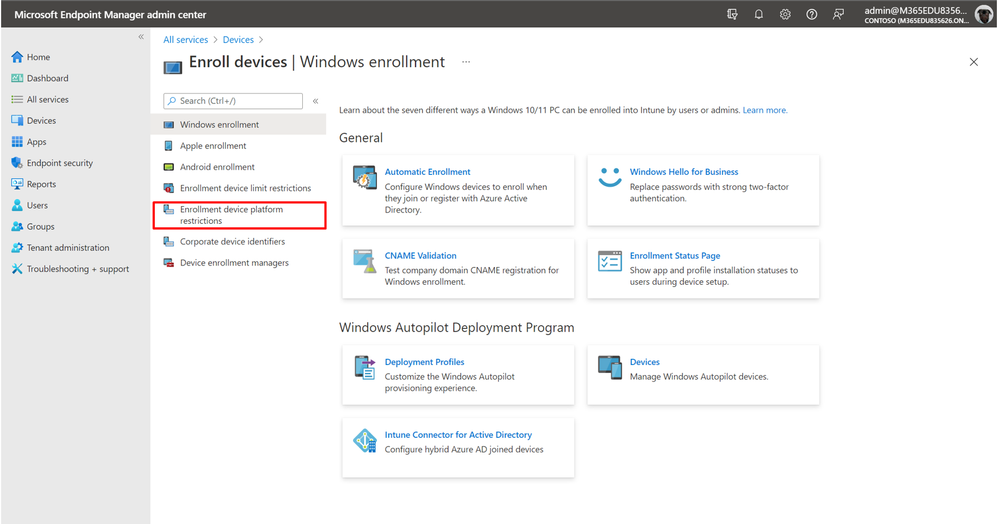The image size is (998, 524).
Task: Click the Home house icon
Action: pos(17,57)
